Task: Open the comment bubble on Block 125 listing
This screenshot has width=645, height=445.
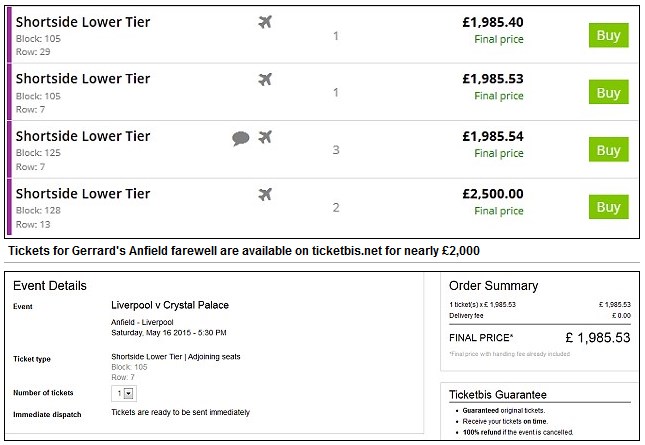Action: 241,138
